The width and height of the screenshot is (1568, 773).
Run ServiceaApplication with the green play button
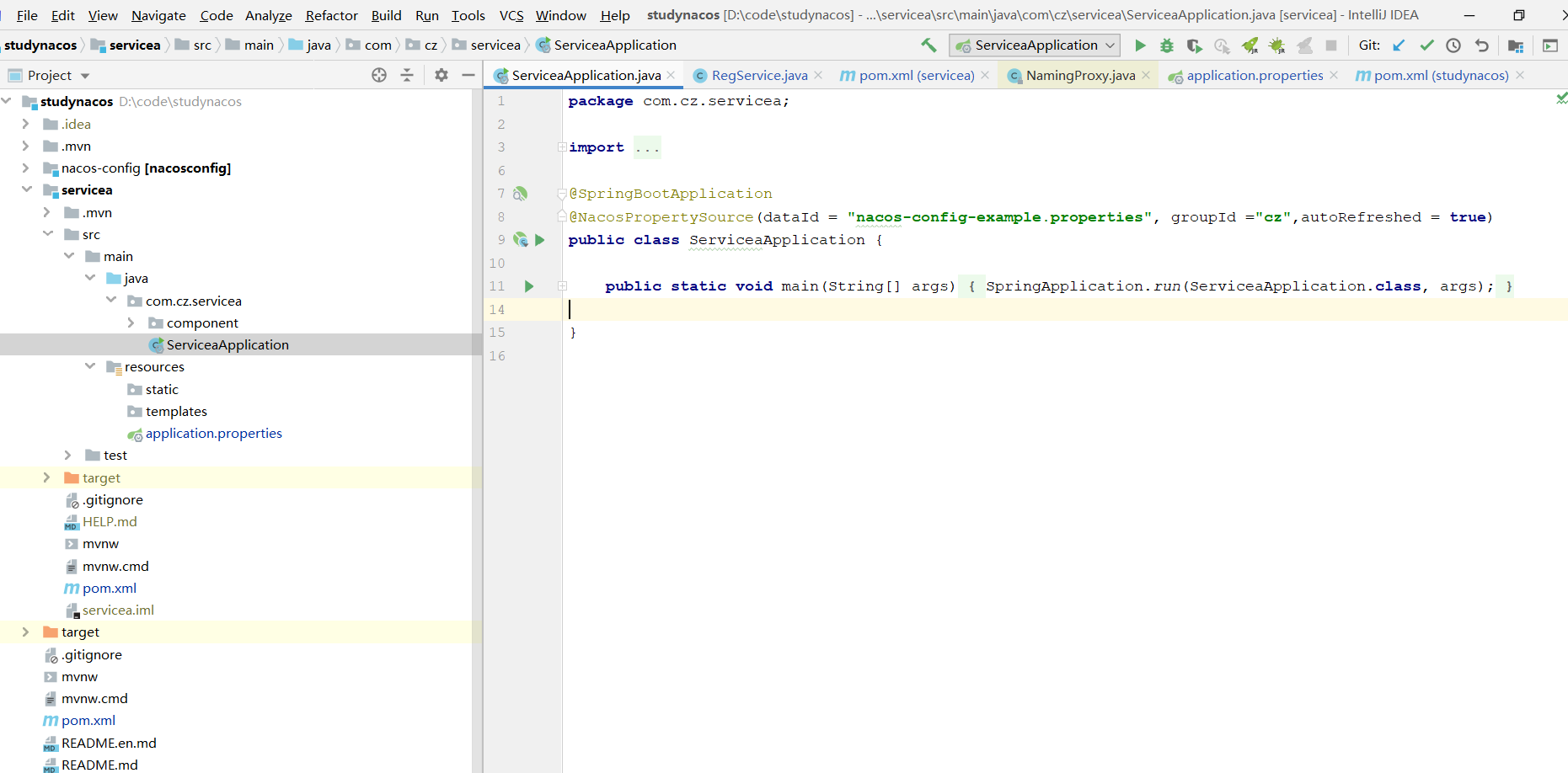[1140, 45]
